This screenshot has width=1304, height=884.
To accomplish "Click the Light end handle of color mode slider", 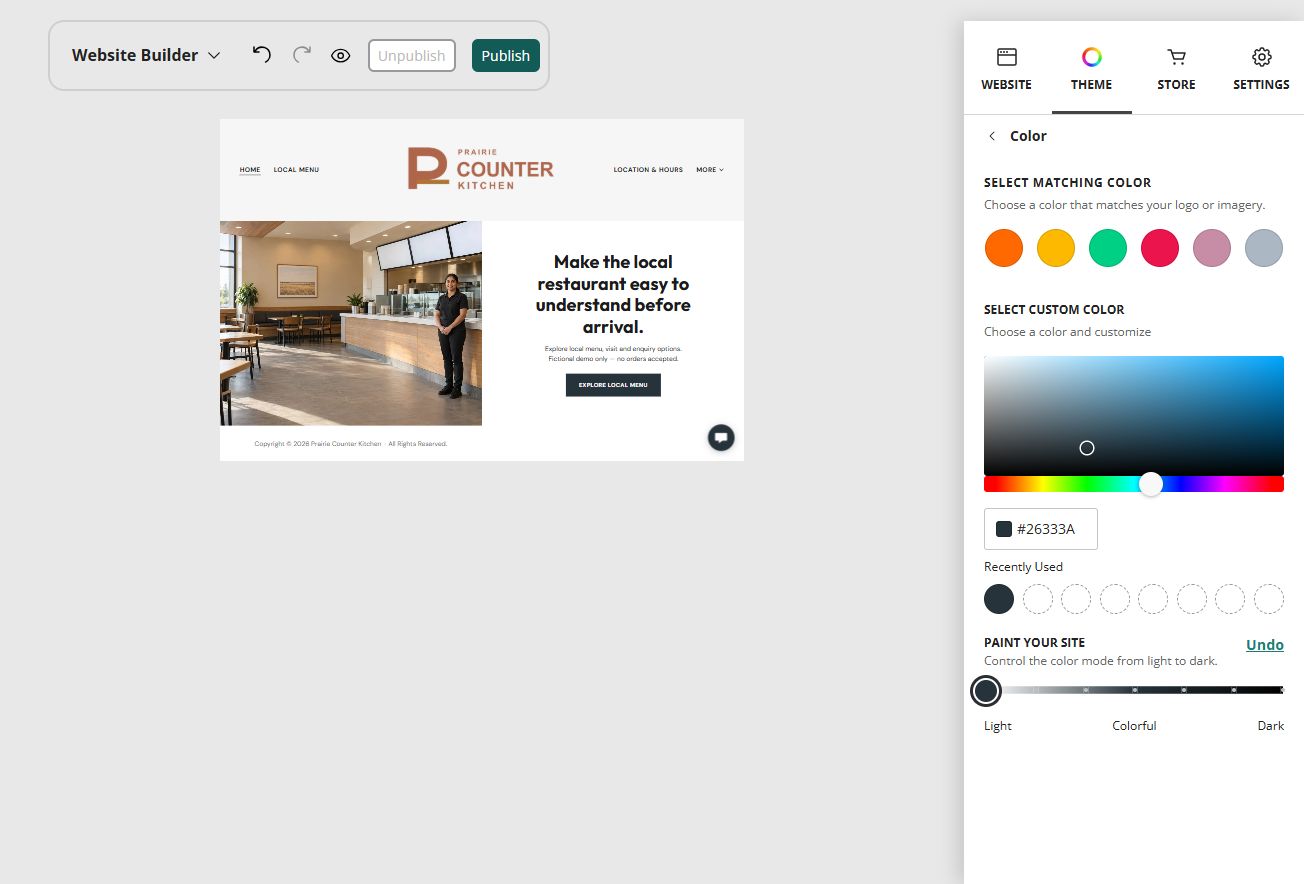I will pyautogui.click(x=986, y=690).
